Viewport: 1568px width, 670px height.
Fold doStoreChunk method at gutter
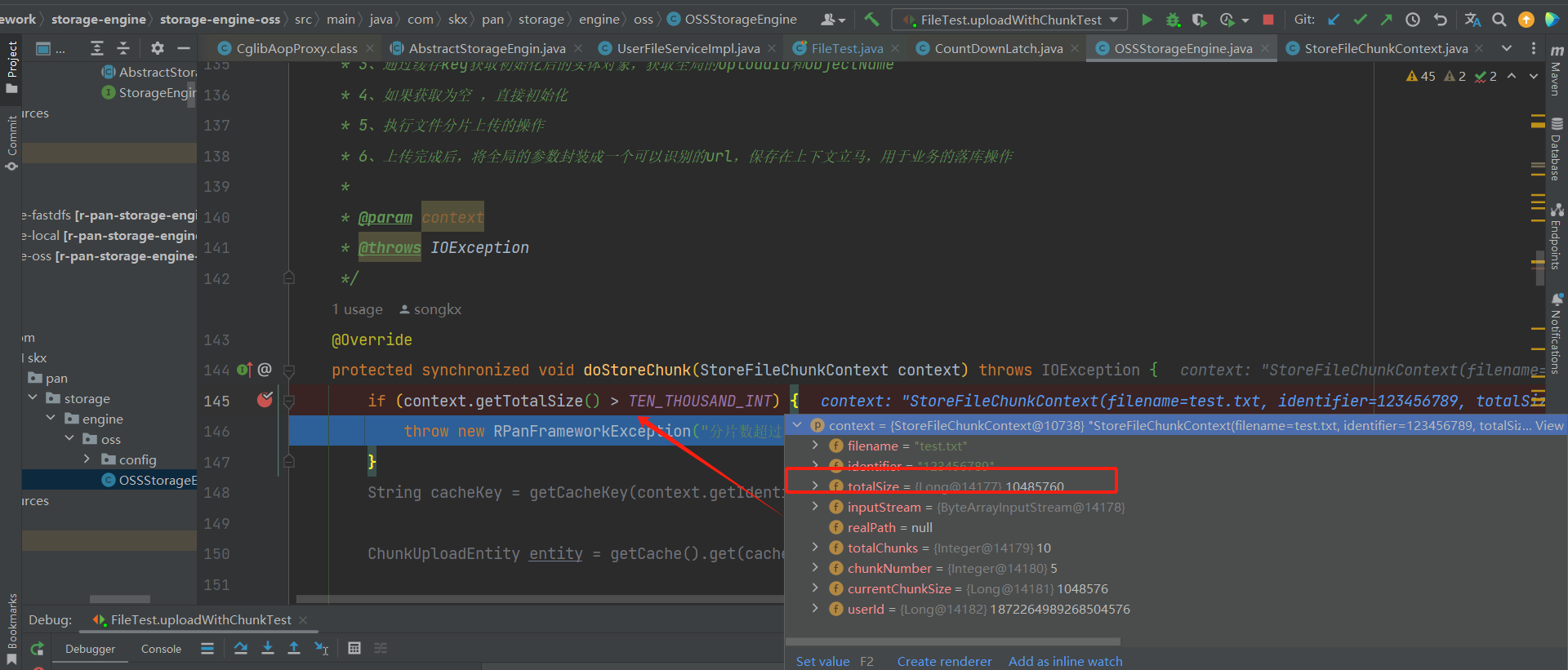coord(288,370)
